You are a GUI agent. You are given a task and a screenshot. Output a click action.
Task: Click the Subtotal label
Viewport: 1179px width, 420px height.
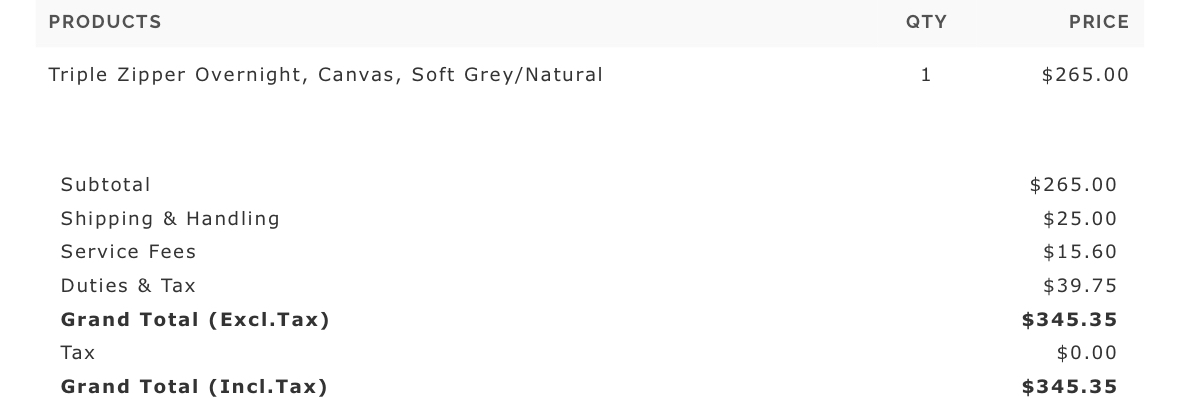coord(106,185)
